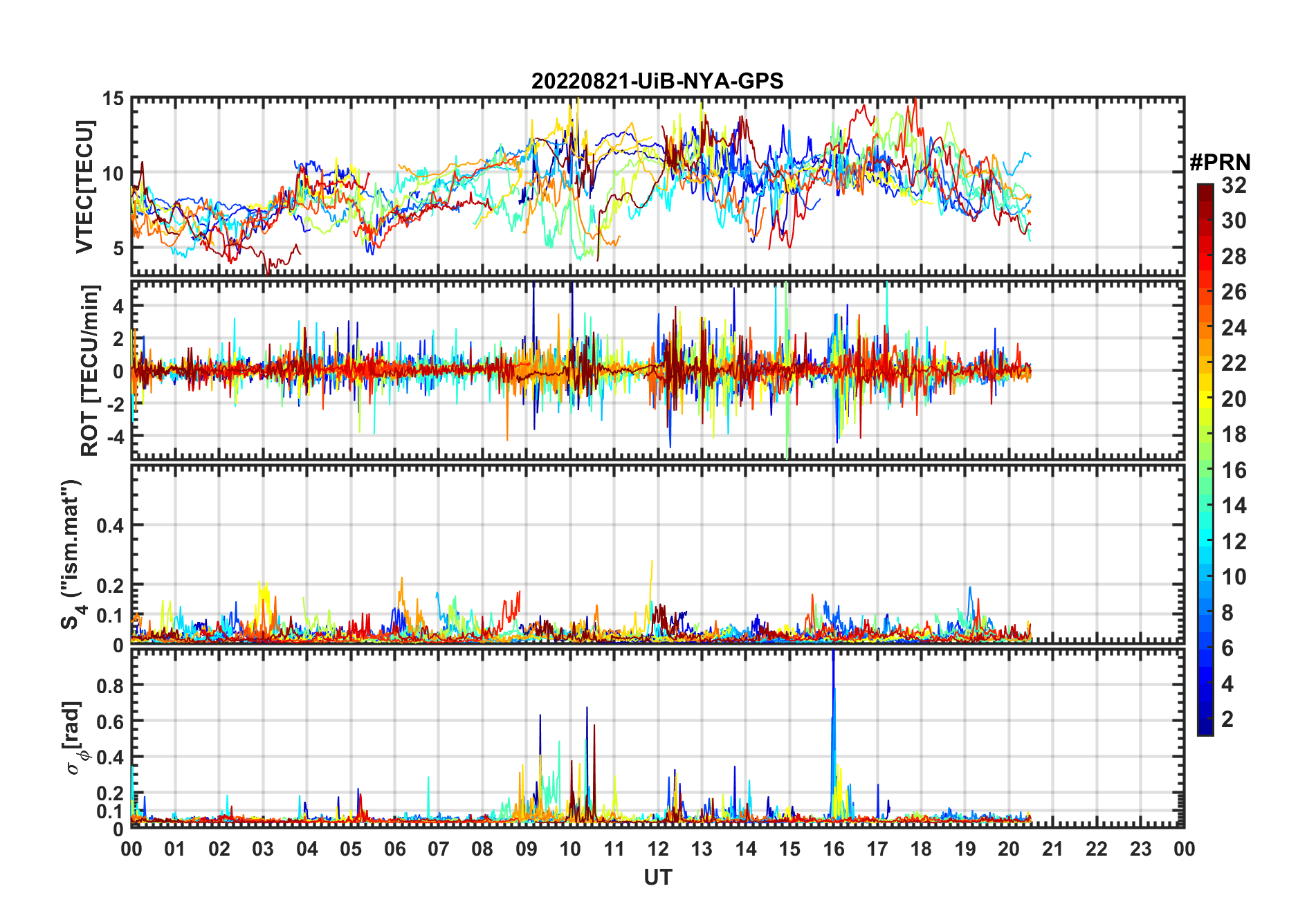Click x-axis tick label 12
1316x920 pixels.
point(658,849)
